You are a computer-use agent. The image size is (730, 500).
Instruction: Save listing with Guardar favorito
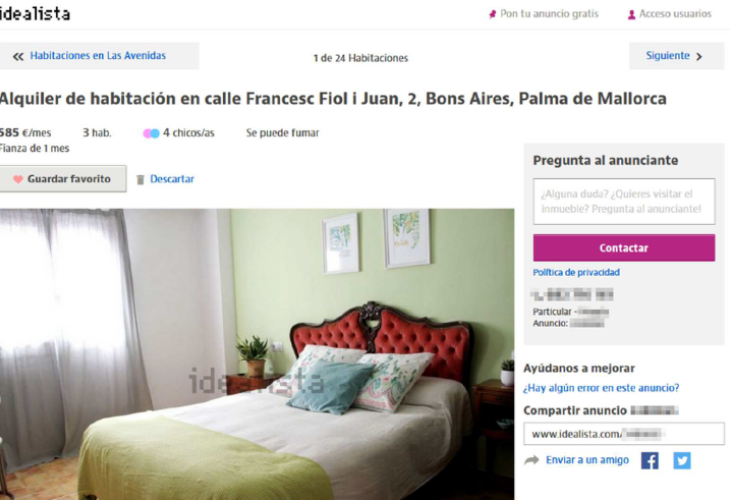(63, 179)
